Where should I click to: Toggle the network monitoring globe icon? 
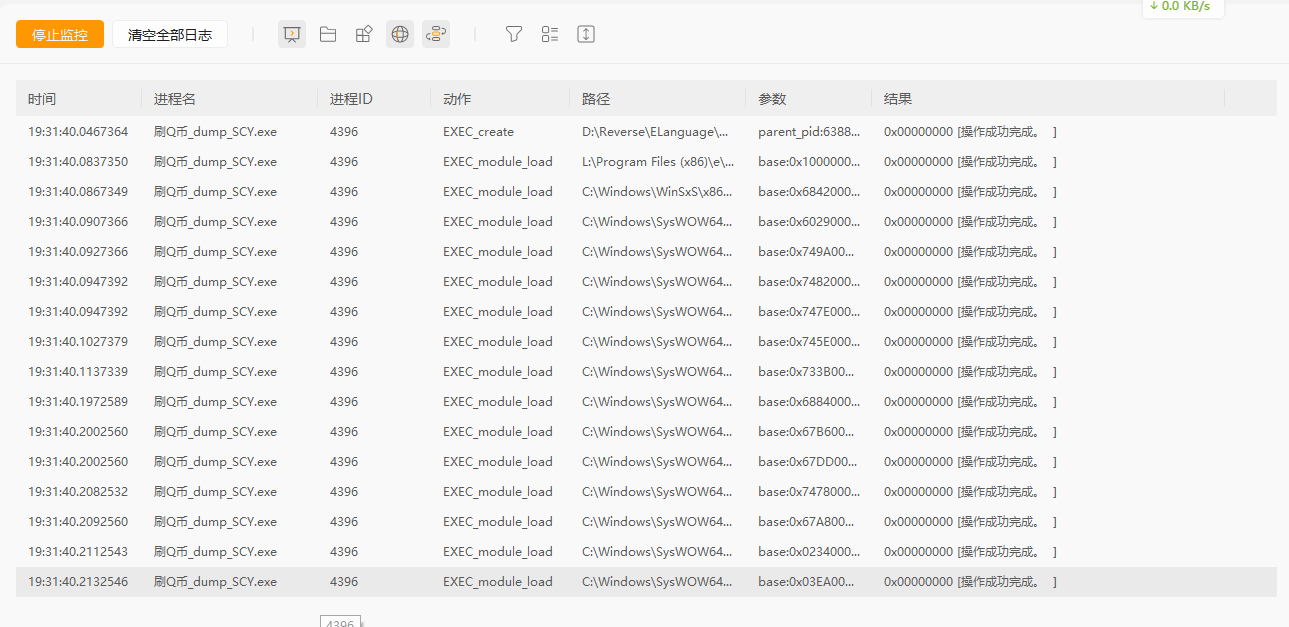click(400, 35)
